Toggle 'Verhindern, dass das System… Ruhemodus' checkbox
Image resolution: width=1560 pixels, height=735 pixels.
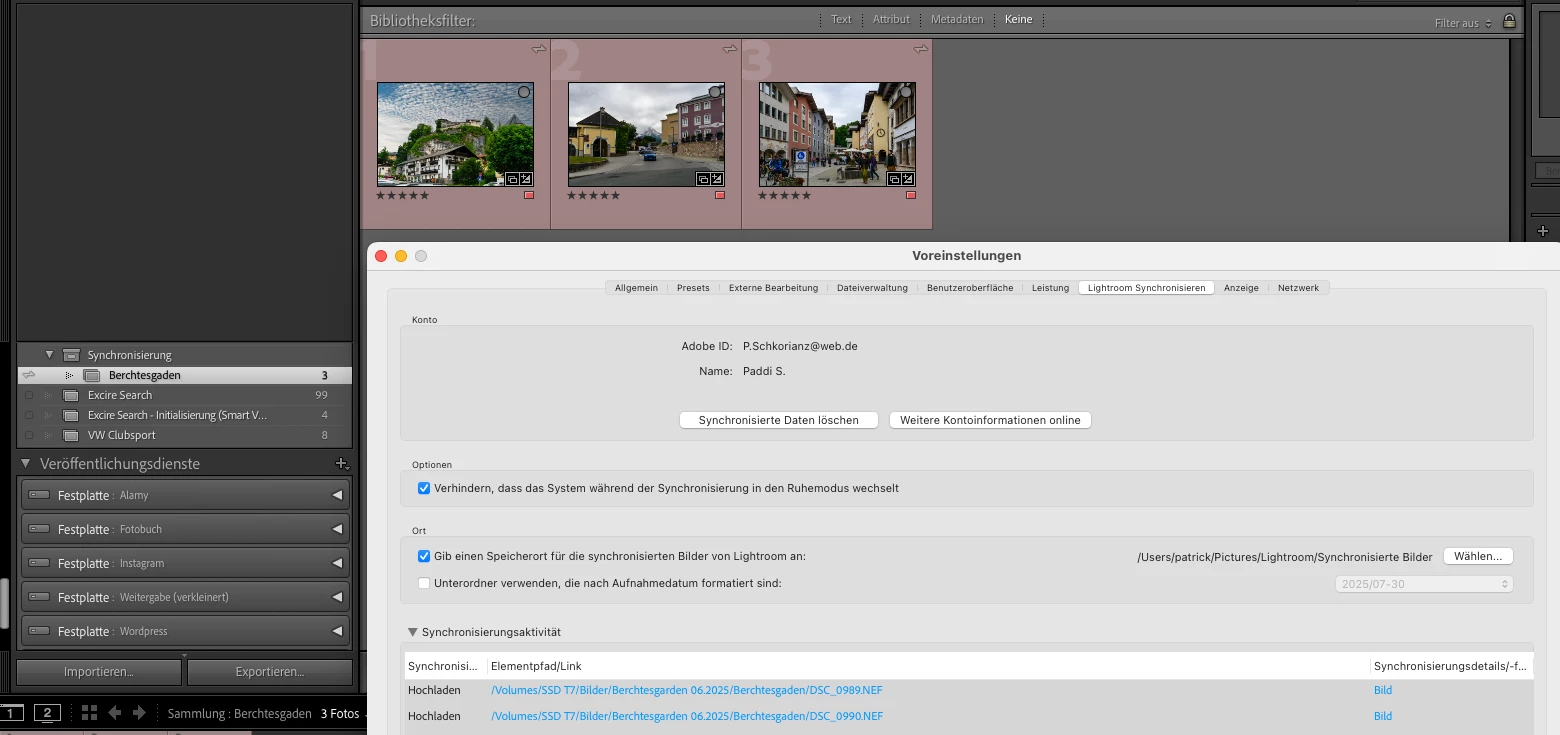[424, 488]
